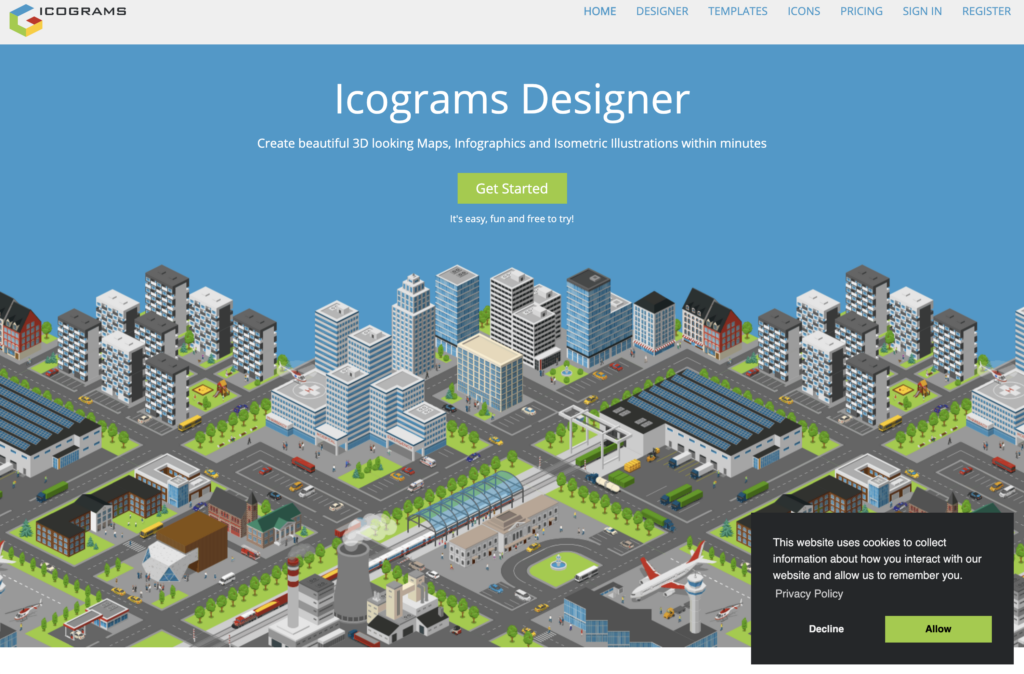Decline cookies in the consent popup
The height and width of the screenshot is (674, 1024).
826,629
